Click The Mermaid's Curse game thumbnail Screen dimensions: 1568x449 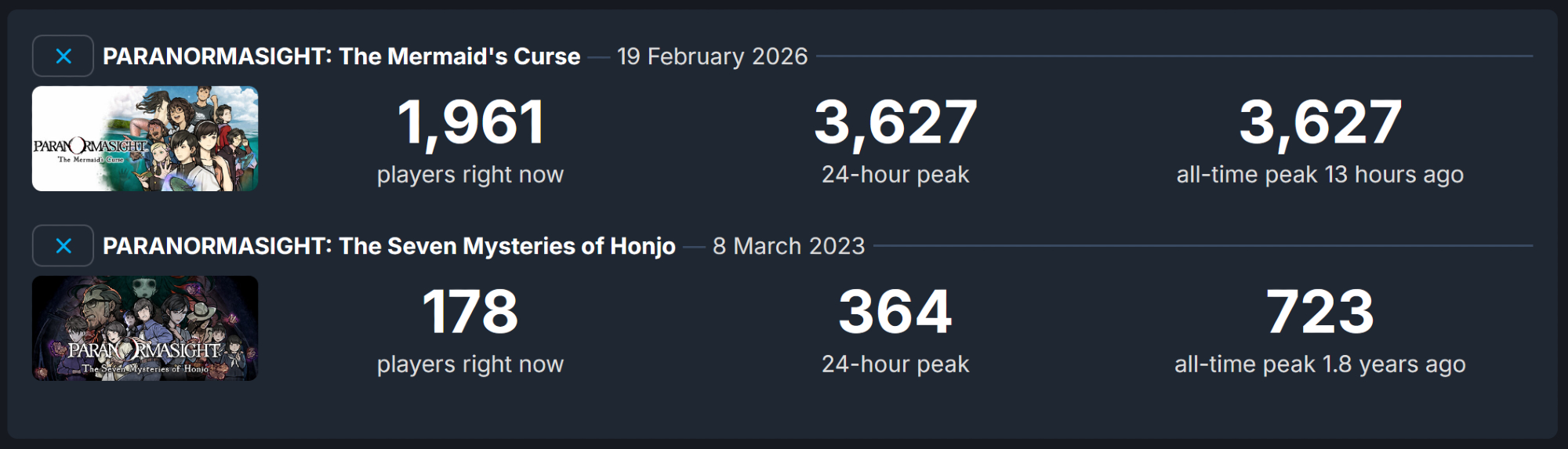pos(145,139)
